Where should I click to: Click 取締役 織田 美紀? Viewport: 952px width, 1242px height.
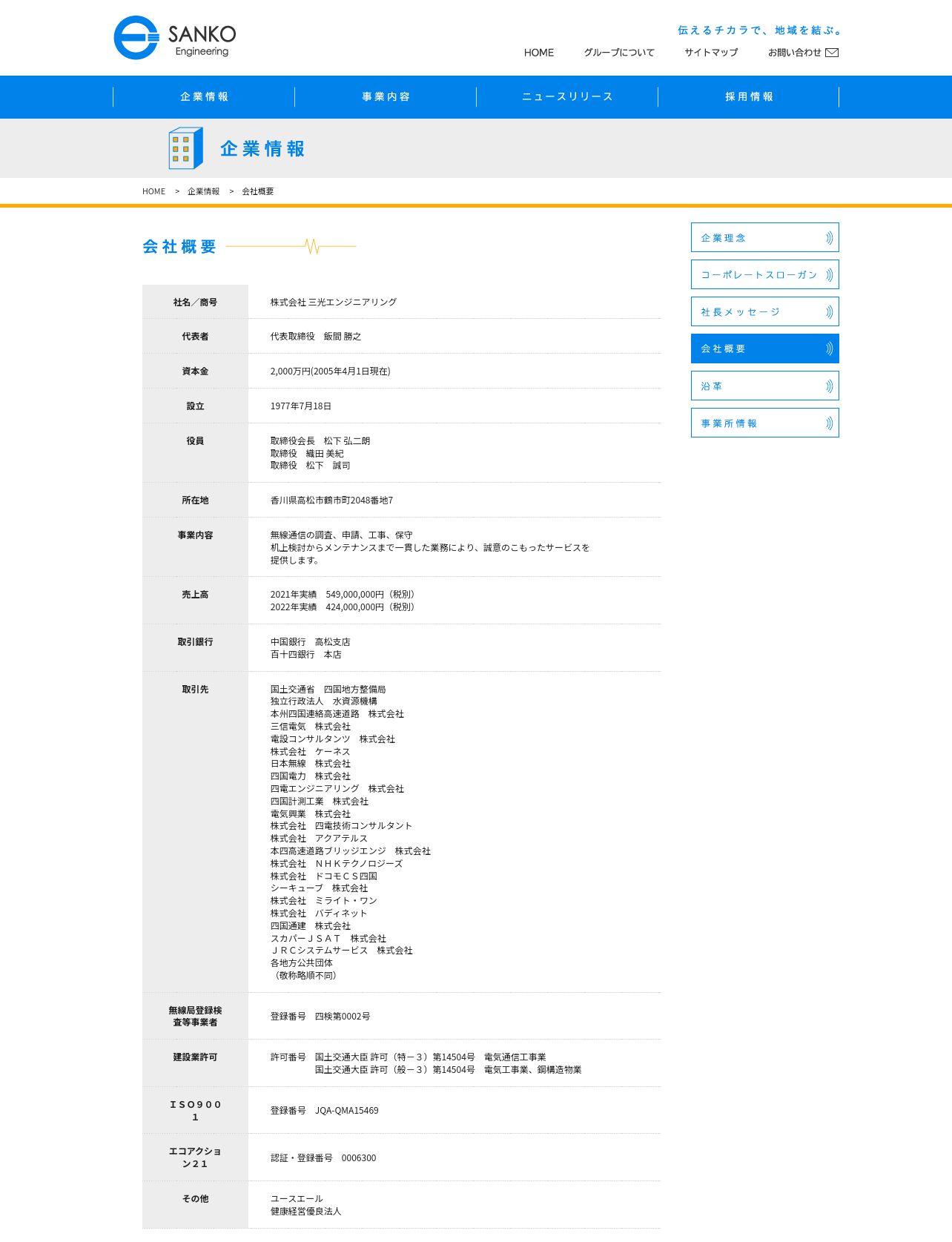(307, 454)
